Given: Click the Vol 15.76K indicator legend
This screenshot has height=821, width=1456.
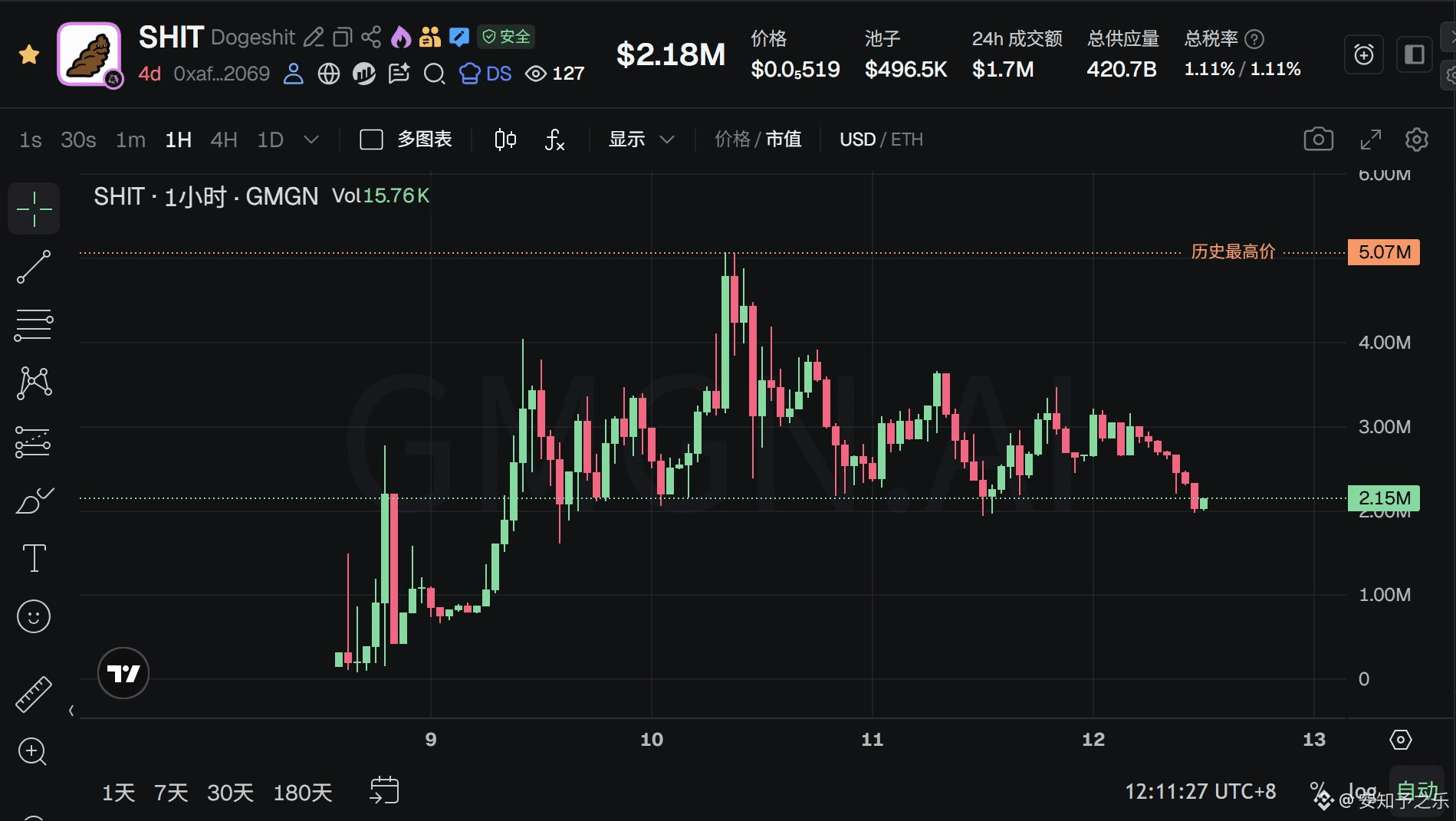Looking at the screenshot, I should pyautogui.click(x=380, y=196).
